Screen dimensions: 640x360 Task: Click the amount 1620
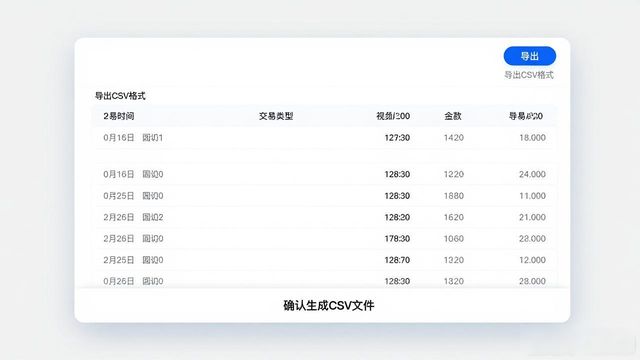click(454, 217)
